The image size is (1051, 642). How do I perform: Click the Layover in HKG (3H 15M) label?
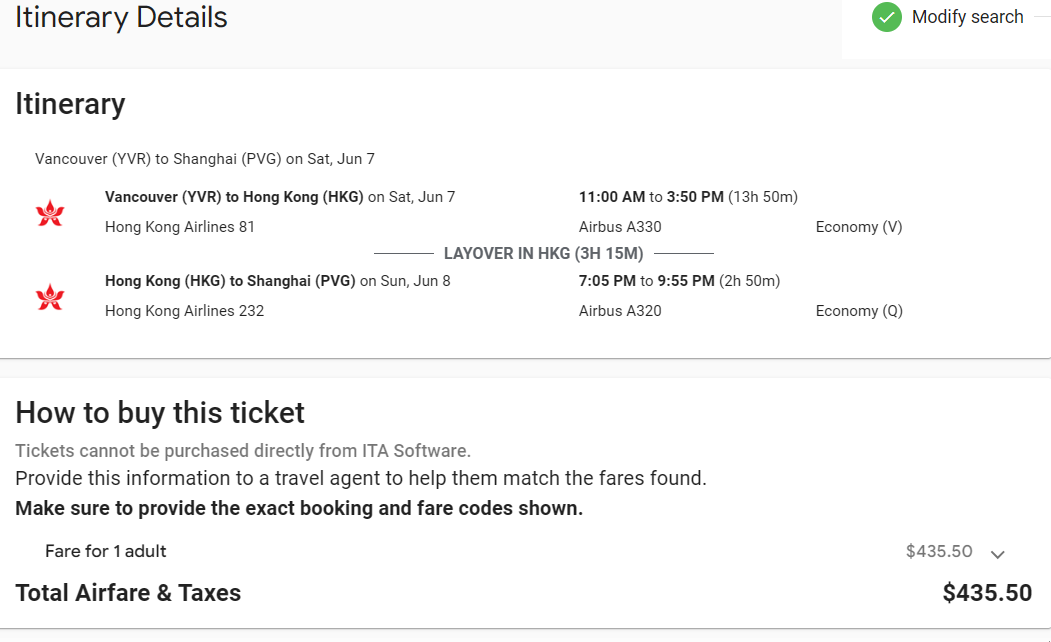pos(543,254)
